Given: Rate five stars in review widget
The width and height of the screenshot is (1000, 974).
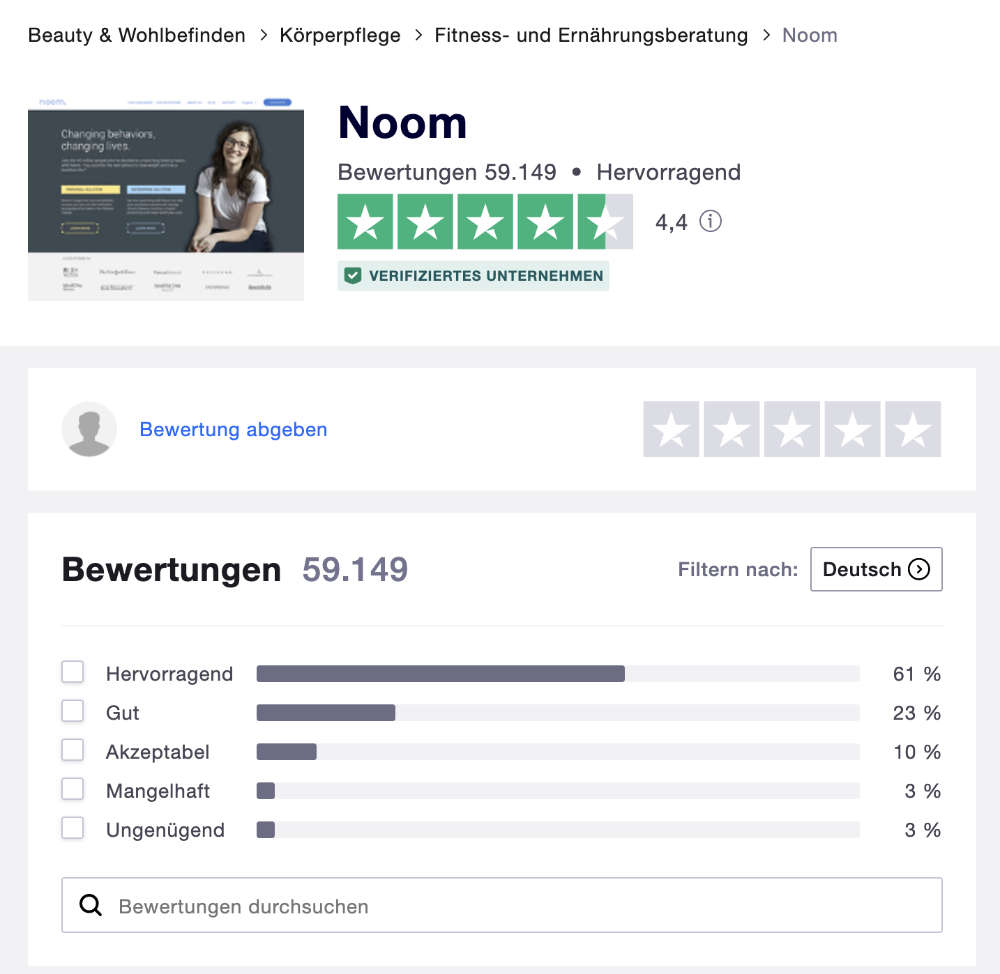Looking at the screenshot, I should tap(913, 429).
